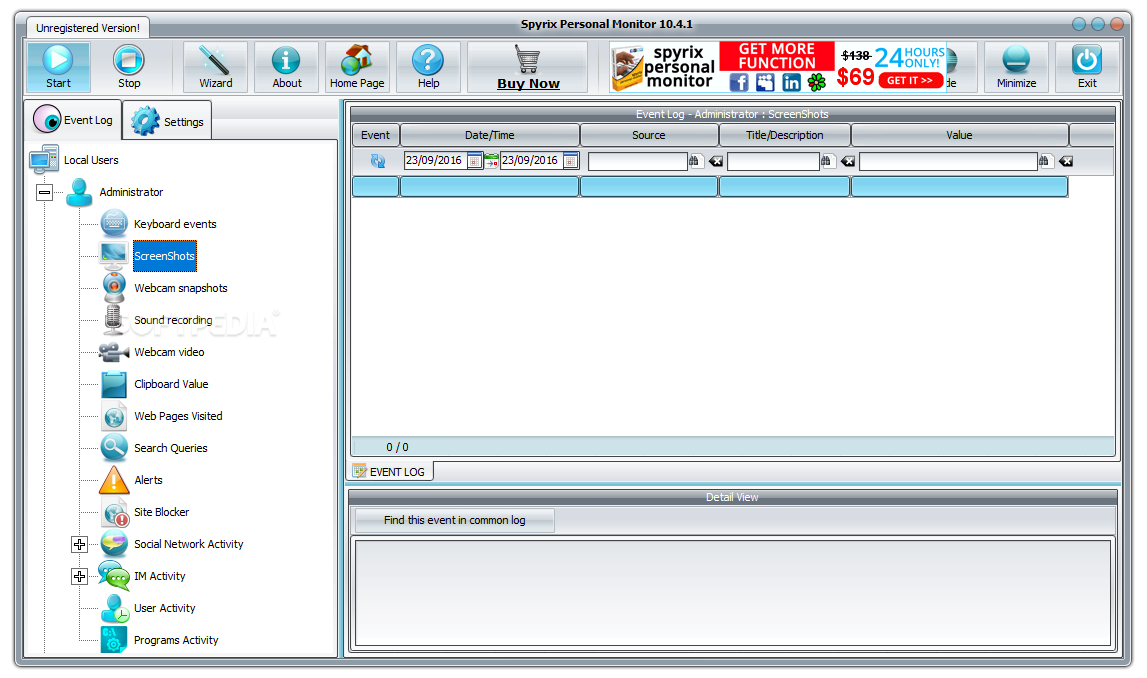The height and width of the screenshot is (678, 1147).
Task: Click the Source filter binoculars search icon
Action: [694, 161]
